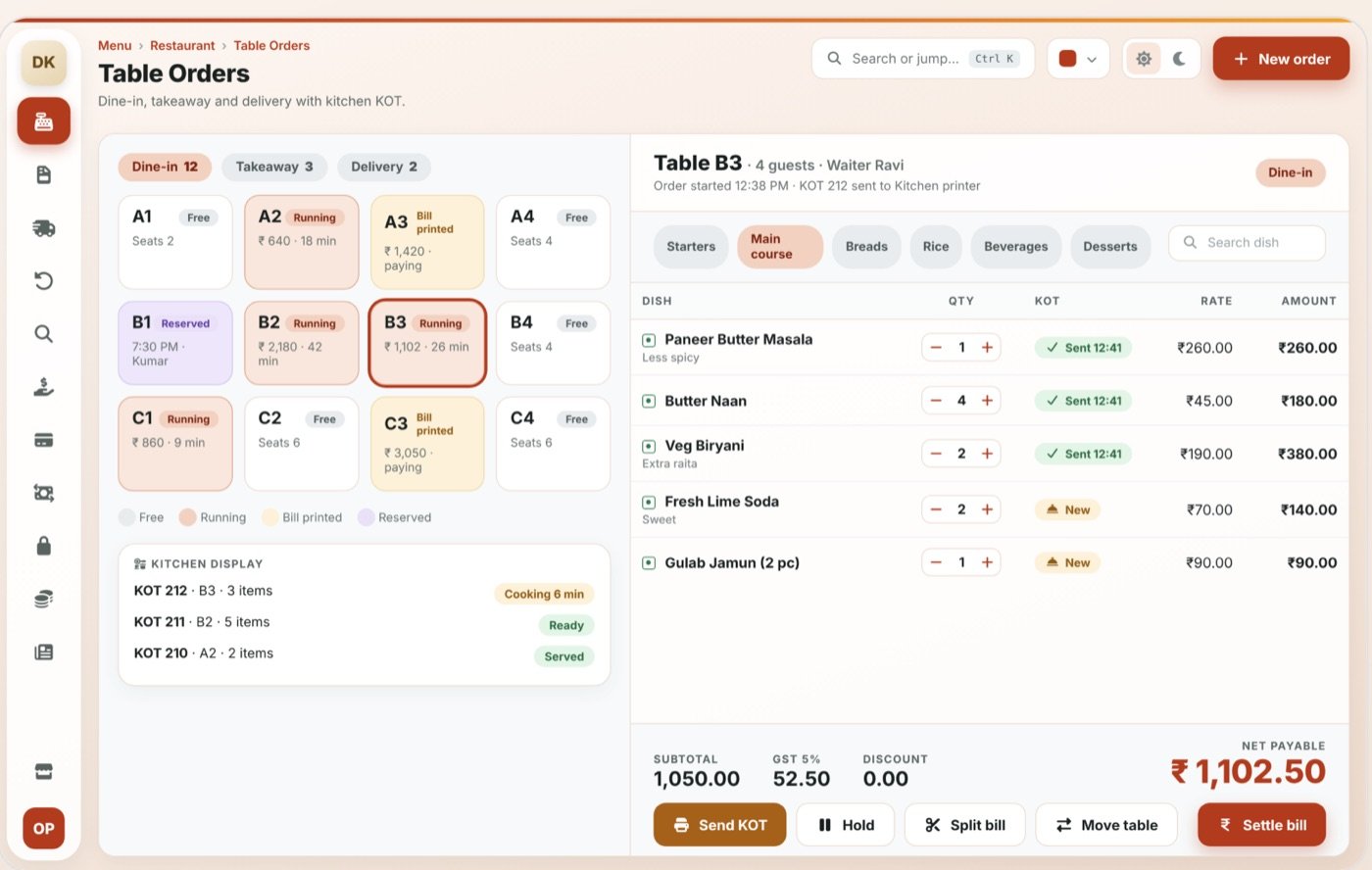Viewport: 1372px width, 870px height.
Task: Click the Move table button
Action: pos(1106,825)
